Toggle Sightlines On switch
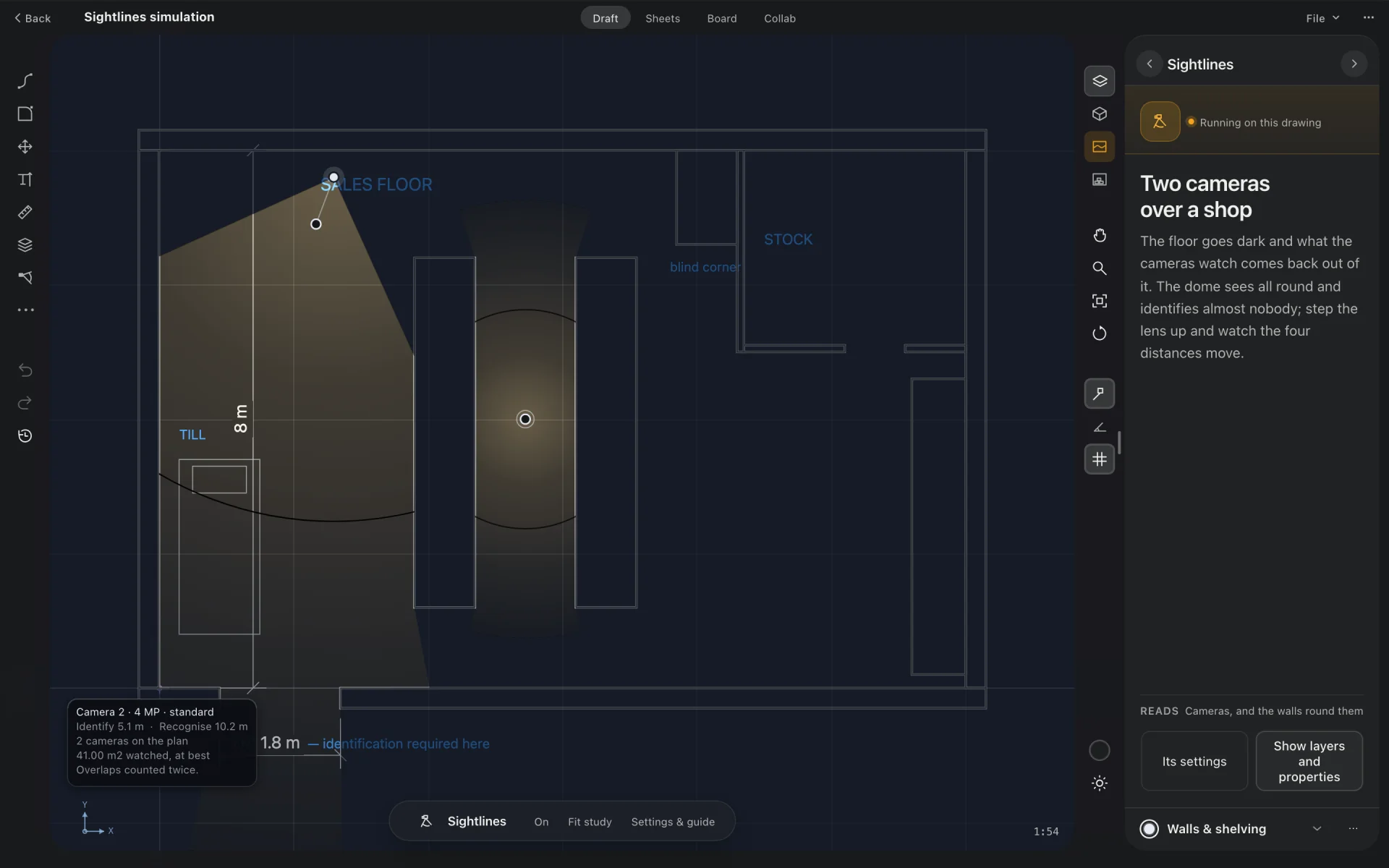This screenshot has height=868, width=1389. (x=541, y=822)
